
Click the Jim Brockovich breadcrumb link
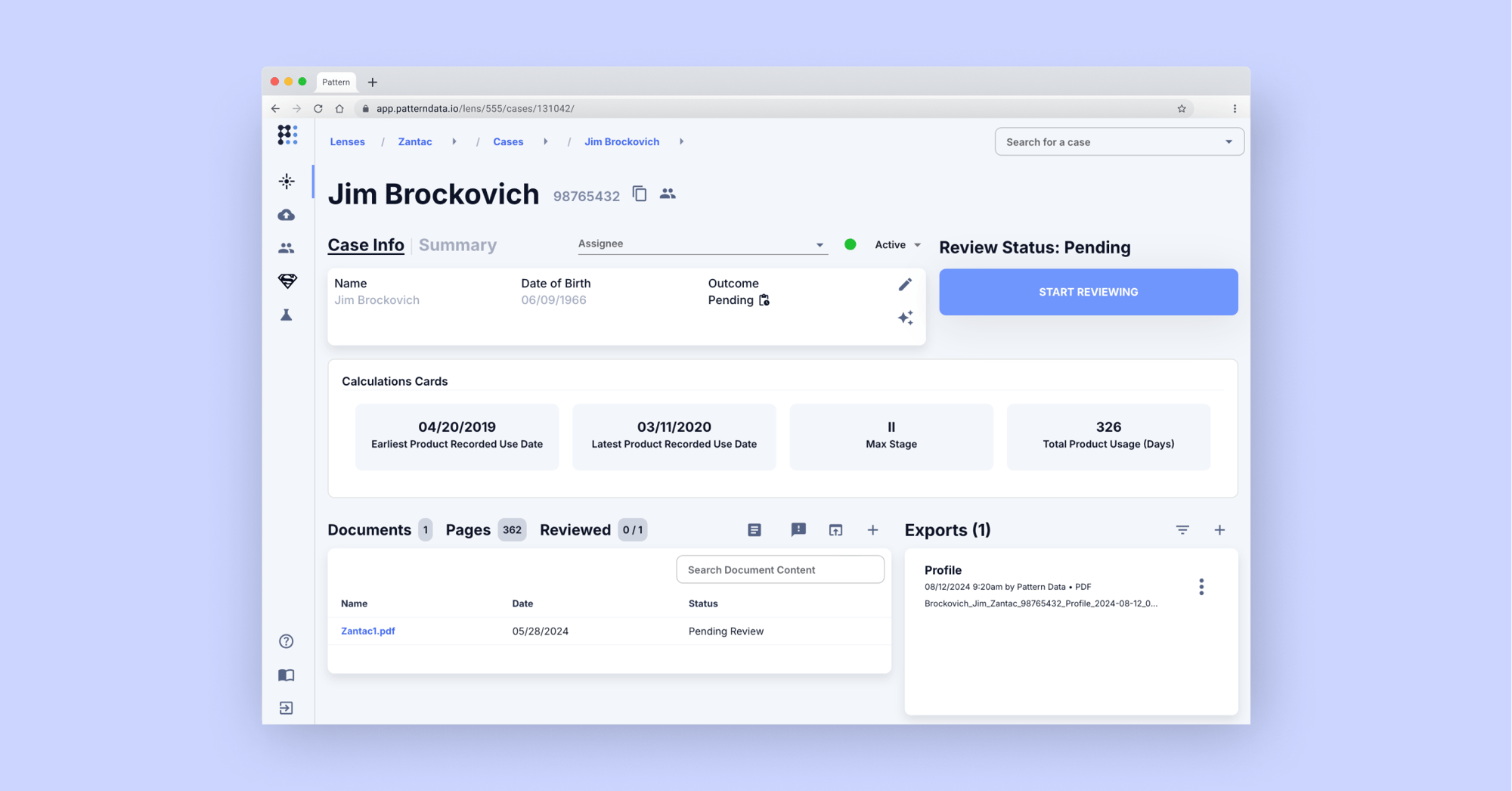[x=621, y=141]
